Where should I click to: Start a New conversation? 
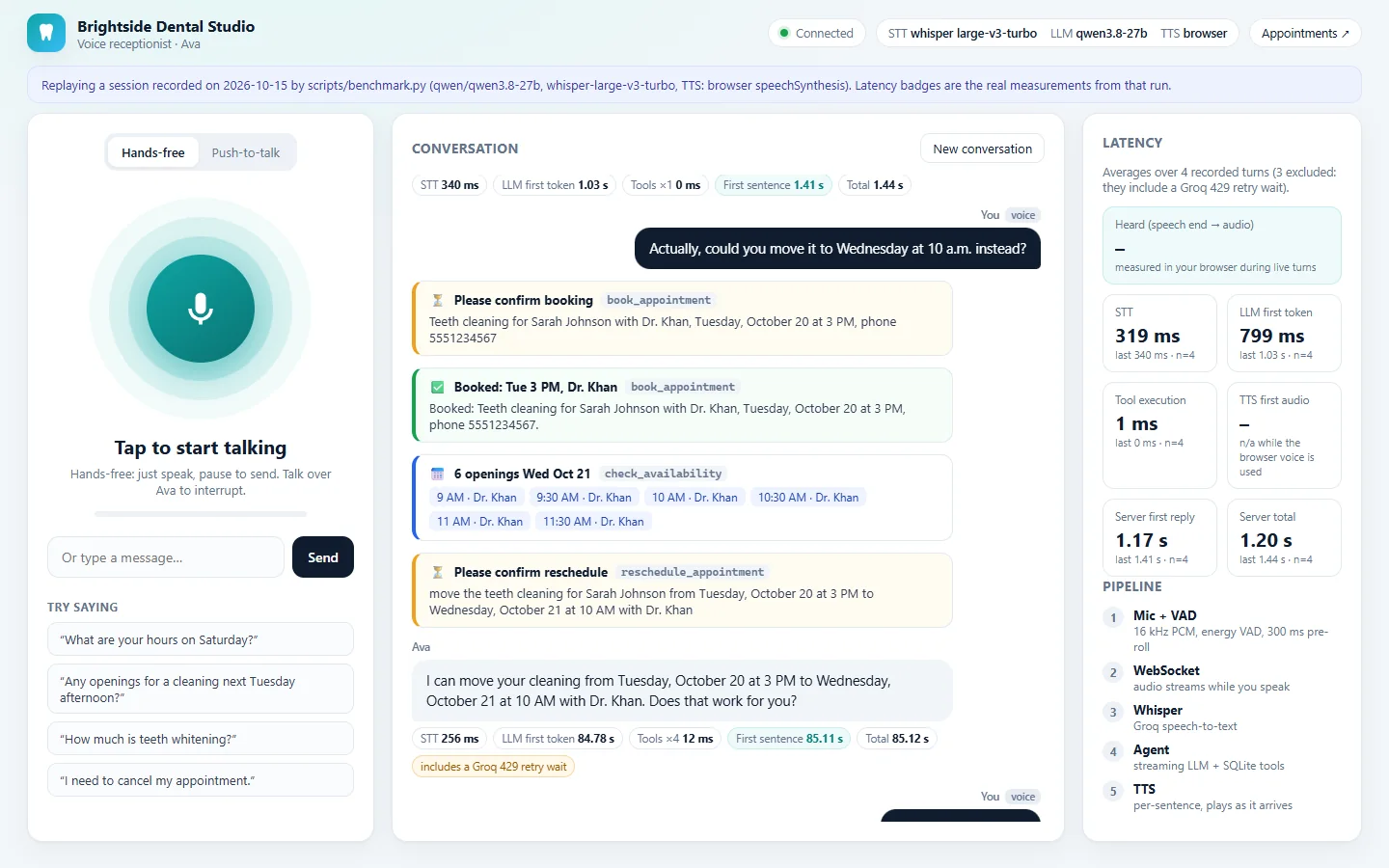982,149
